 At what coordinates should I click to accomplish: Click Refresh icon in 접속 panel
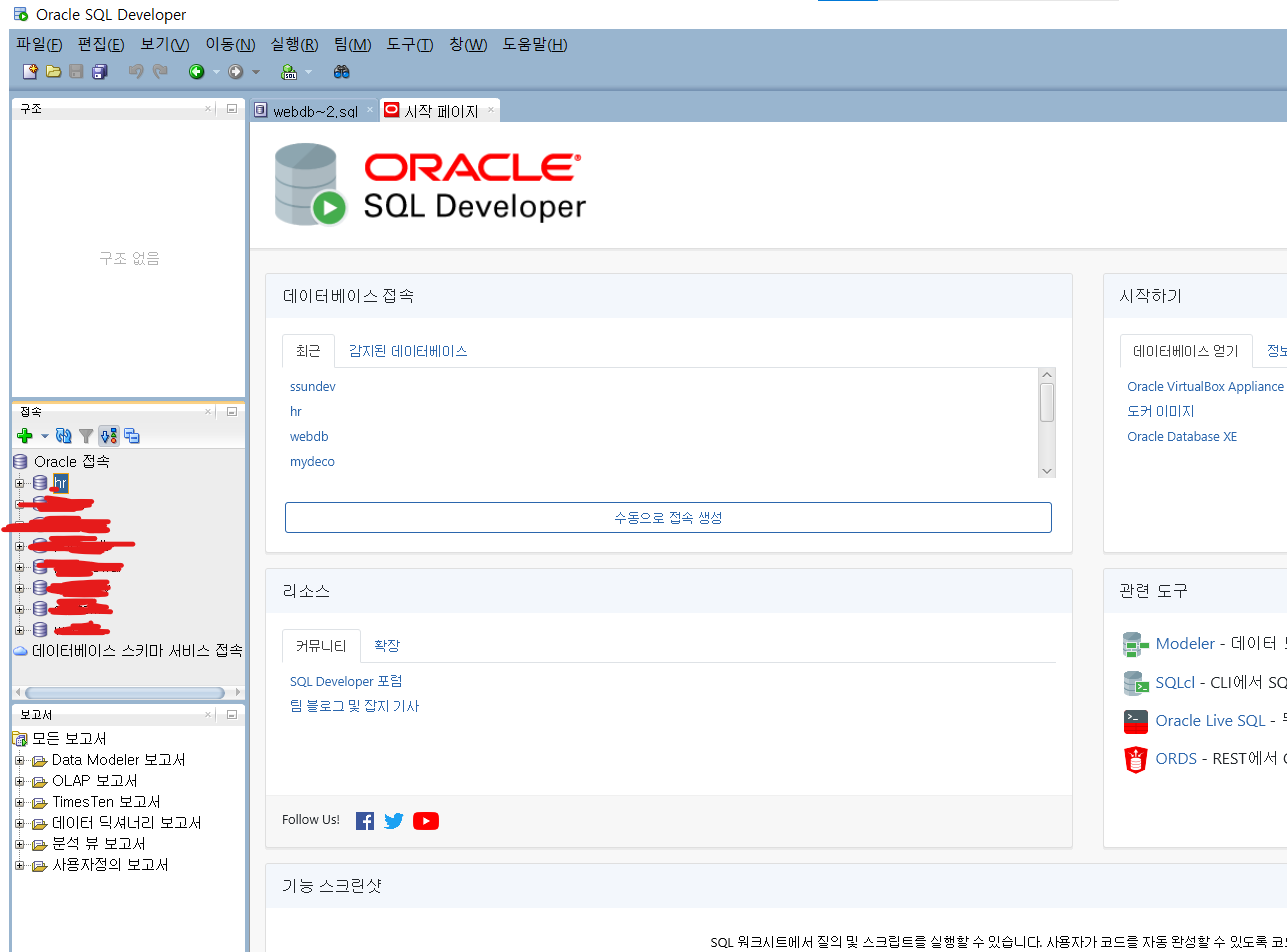pos(64,436)
